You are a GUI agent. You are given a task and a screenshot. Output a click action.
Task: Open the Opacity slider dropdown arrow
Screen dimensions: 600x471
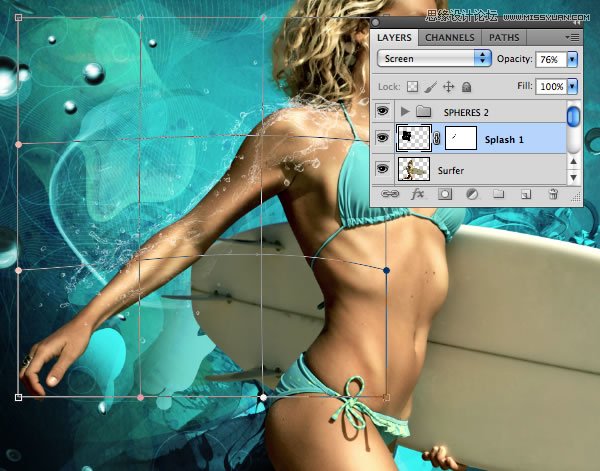(x=572, y=59)
